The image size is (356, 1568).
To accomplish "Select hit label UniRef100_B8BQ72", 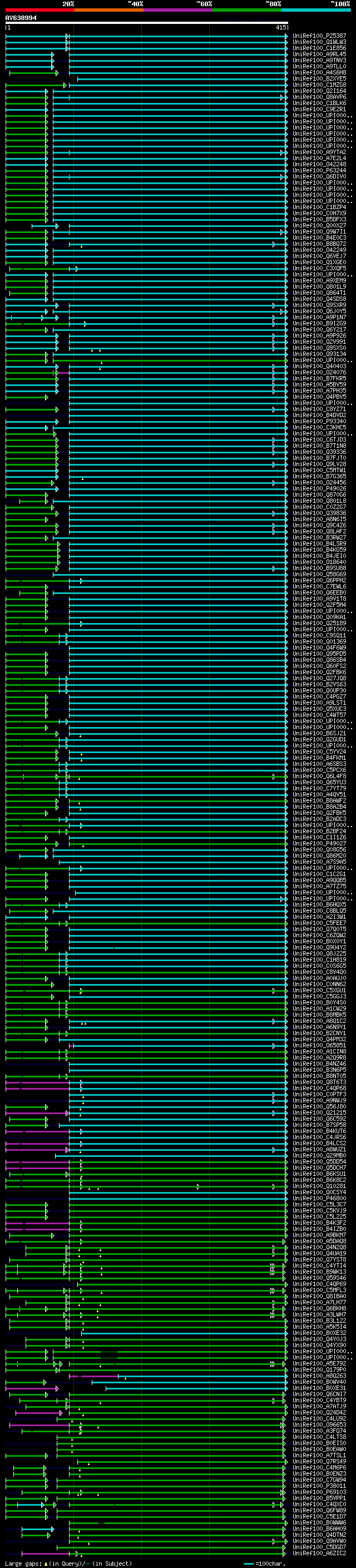I will [319, 244].
